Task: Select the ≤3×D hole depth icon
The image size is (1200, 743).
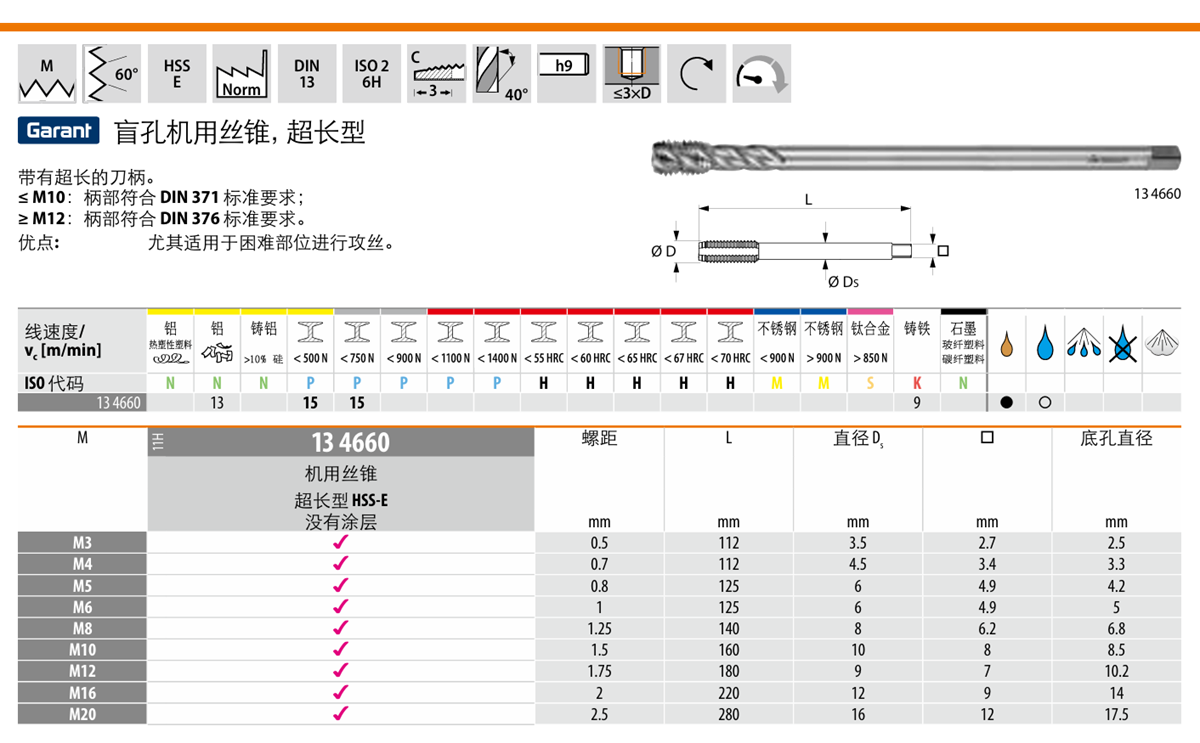Action: (632, 73)
